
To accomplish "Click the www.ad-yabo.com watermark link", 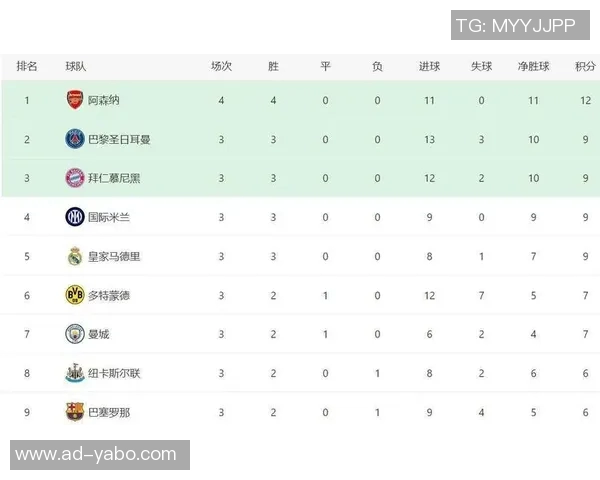I will (x=97, y=455).
